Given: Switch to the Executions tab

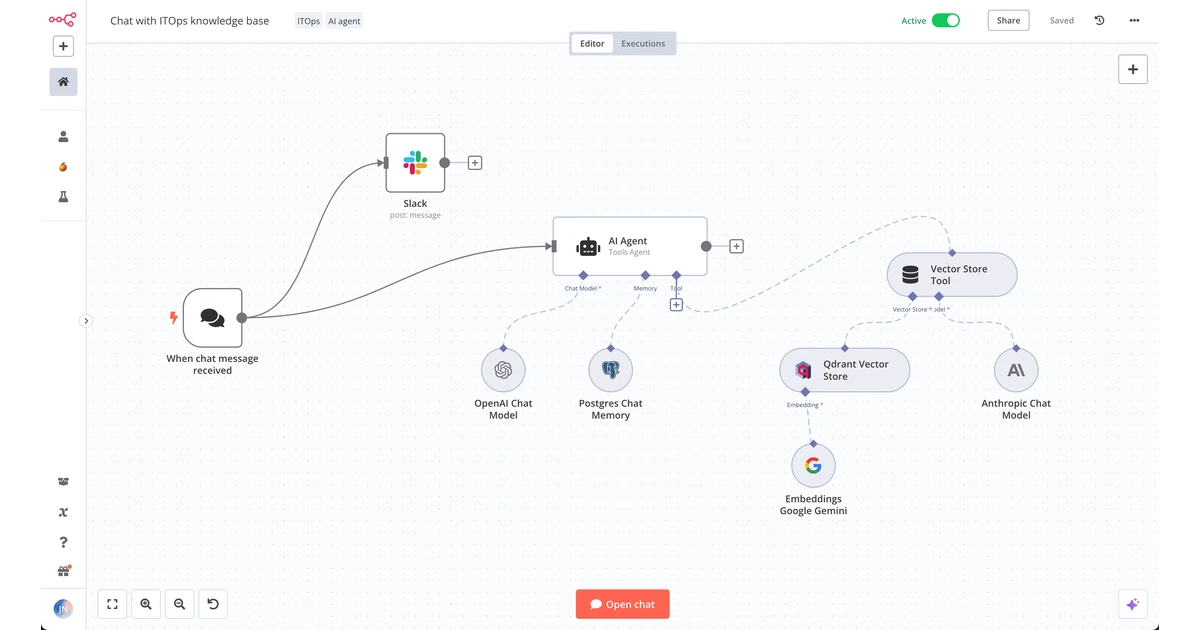Looking at the screenshot, I should point(643,44).
